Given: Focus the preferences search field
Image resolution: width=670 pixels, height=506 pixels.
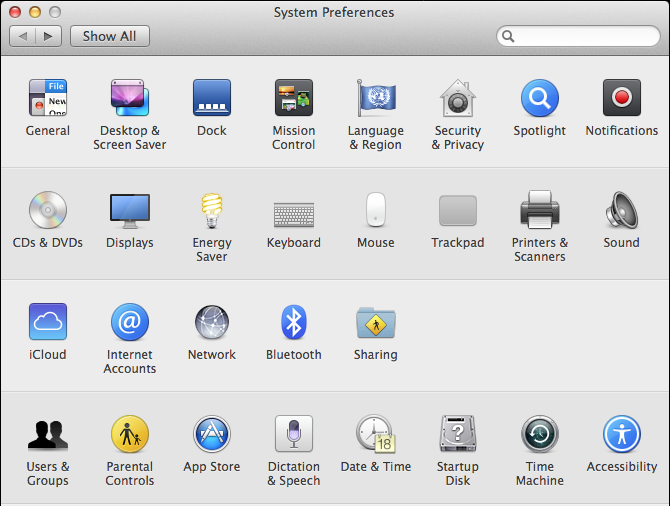Looking at the screenshot, I should (578, 36).
